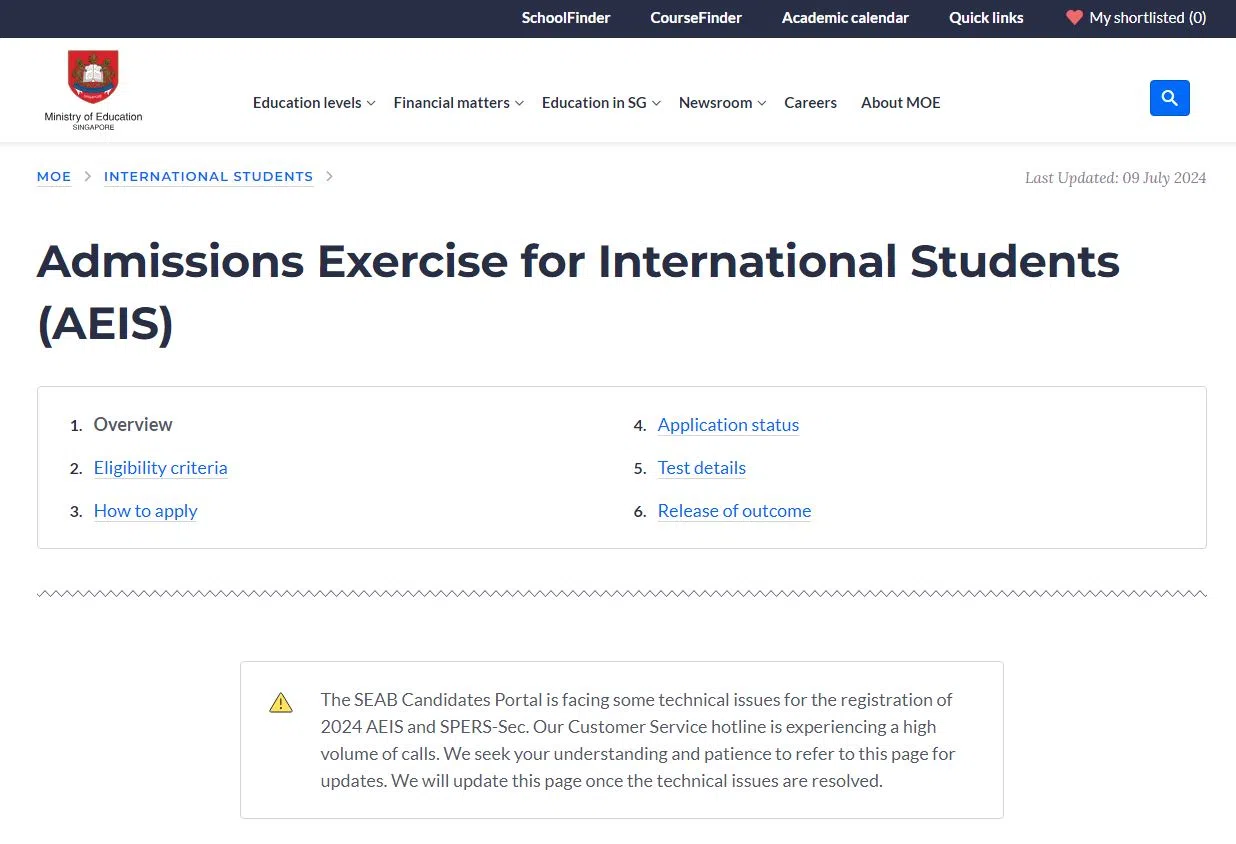Jump to the Eligibility criteria section

160,468
